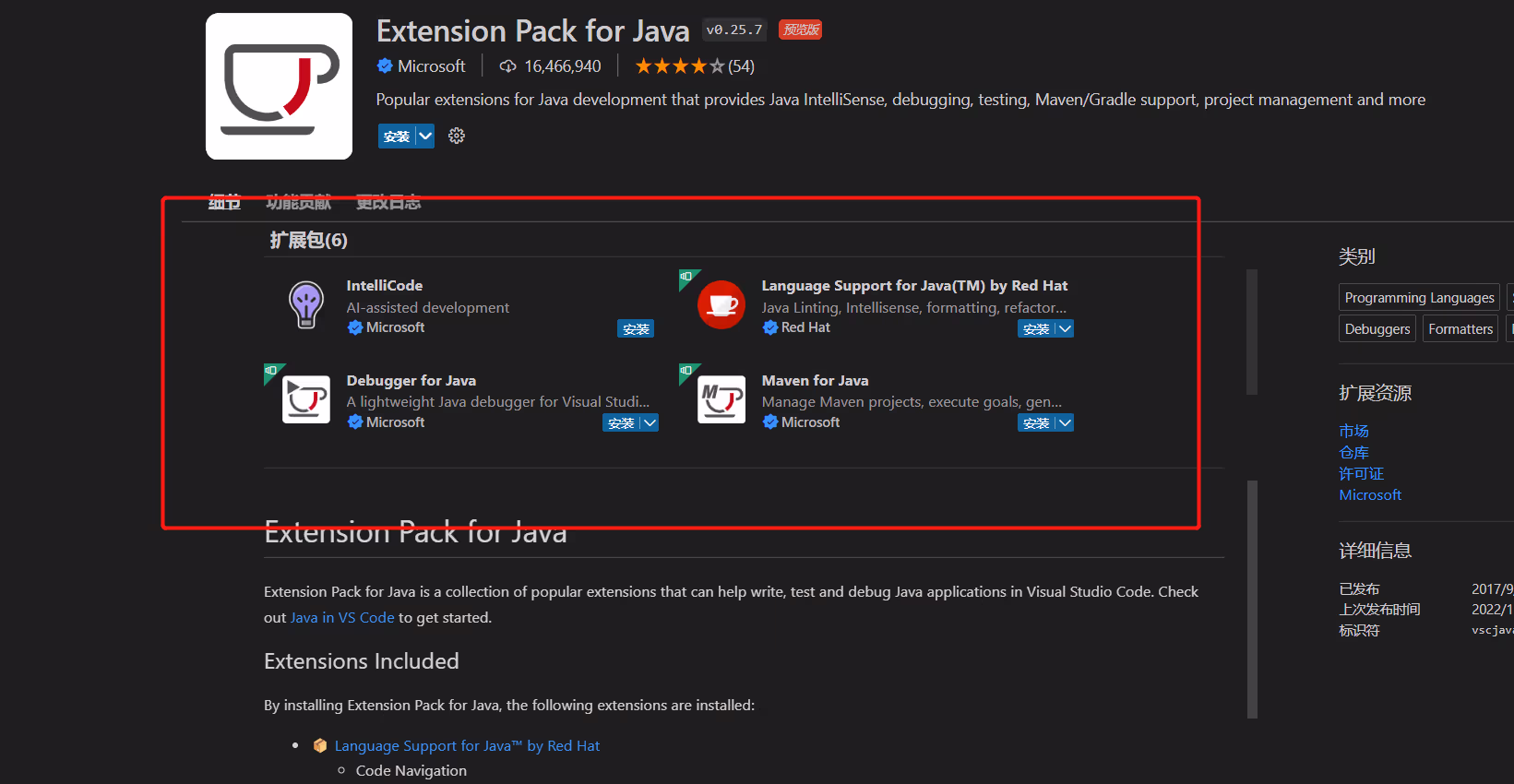The height and width of the screenshot is (784, 1514).
Task: Open the 市场 marketplace link
Action: (x=1353, y=431)
